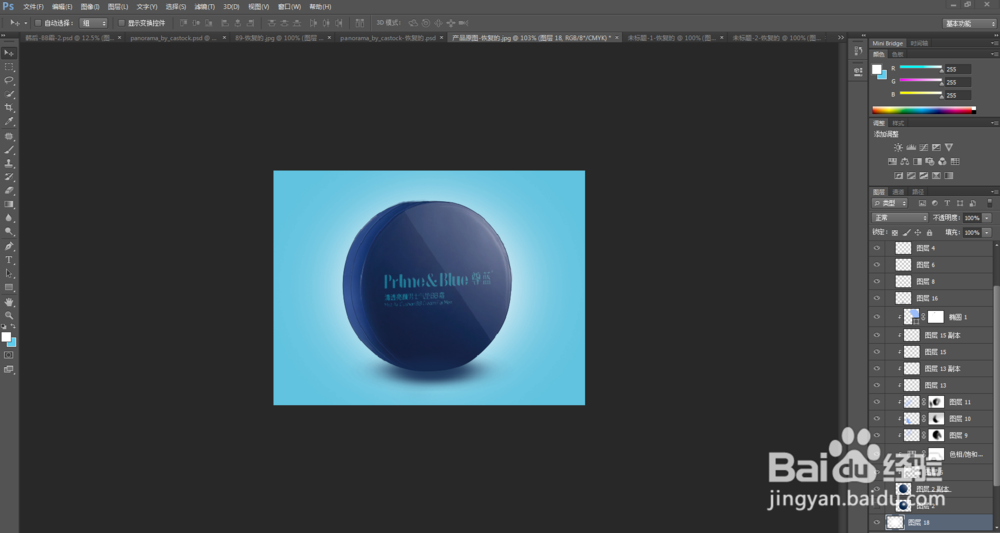The width and height of the screenshot is (1000, 533).
Task: Toggle the layer filter on/off switch
Action: (x=990, y=203)
